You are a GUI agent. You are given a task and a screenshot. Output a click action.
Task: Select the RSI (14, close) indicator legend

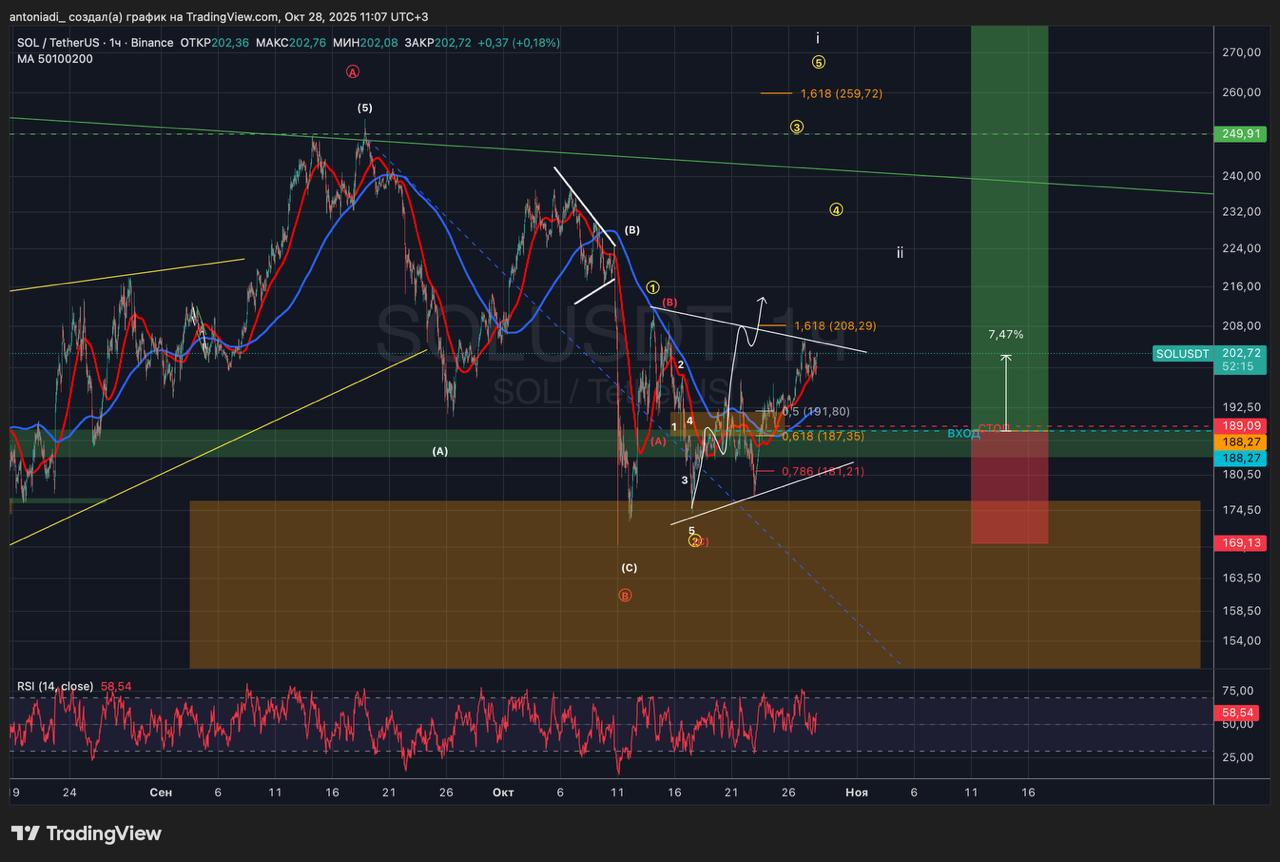55,686
